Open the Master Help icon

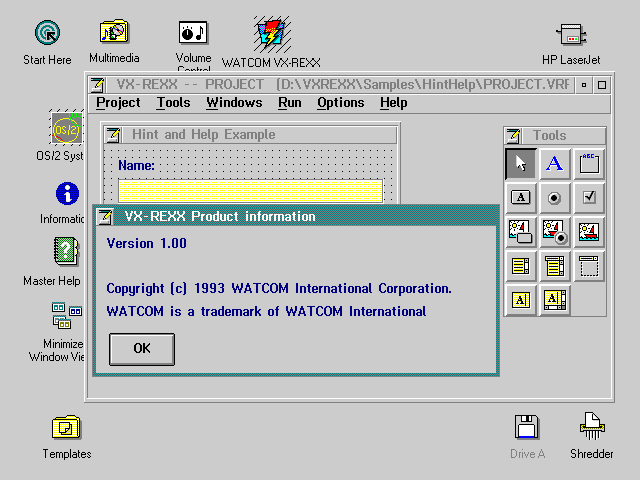[66, 251]
